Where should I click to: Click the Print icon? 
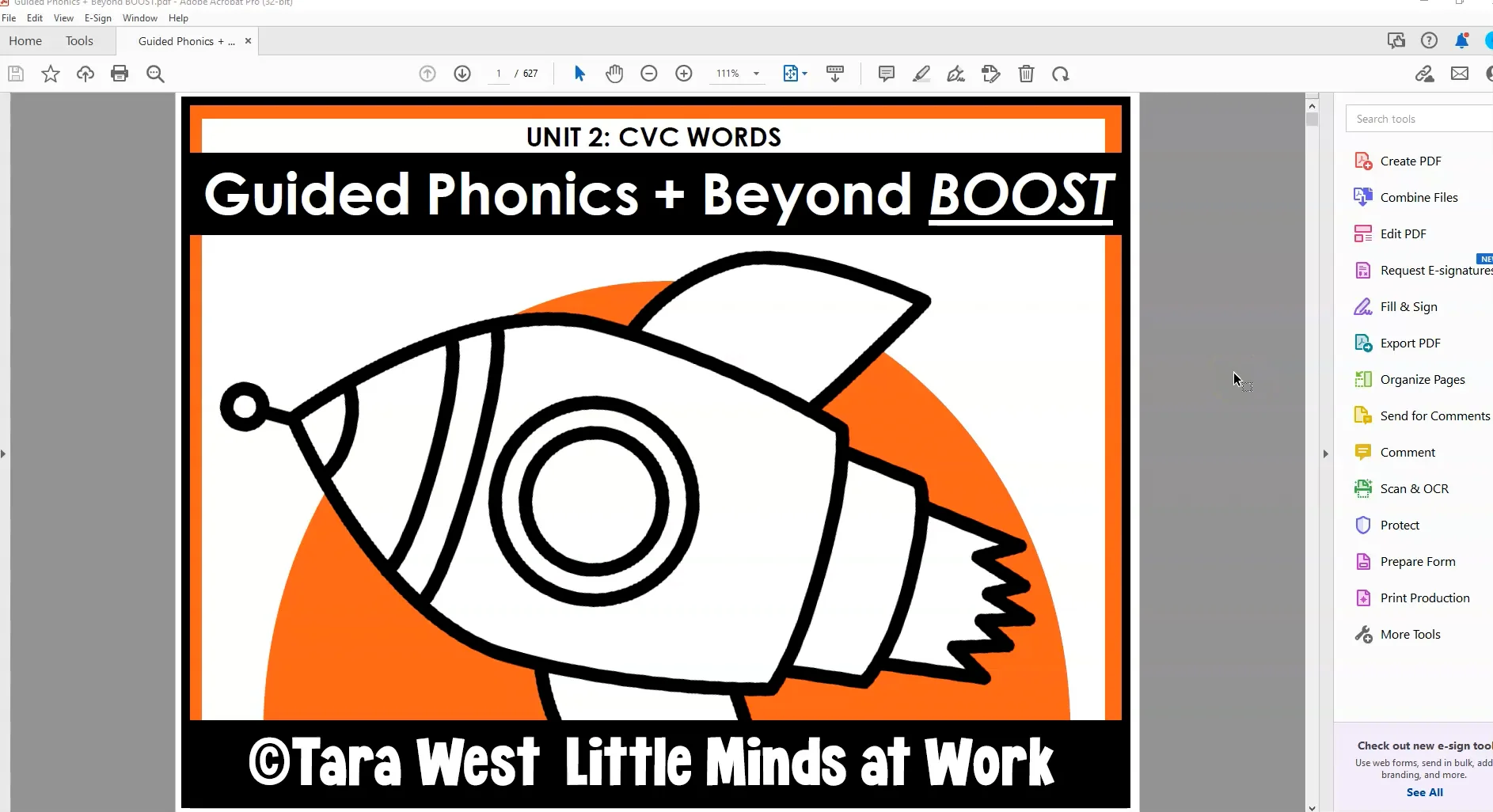[x=120, y=73]
